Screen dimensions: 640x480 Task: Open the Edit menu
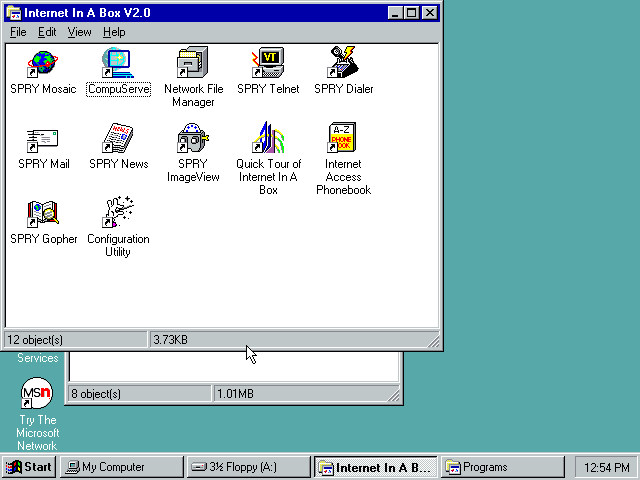click(x=47, y=32)
